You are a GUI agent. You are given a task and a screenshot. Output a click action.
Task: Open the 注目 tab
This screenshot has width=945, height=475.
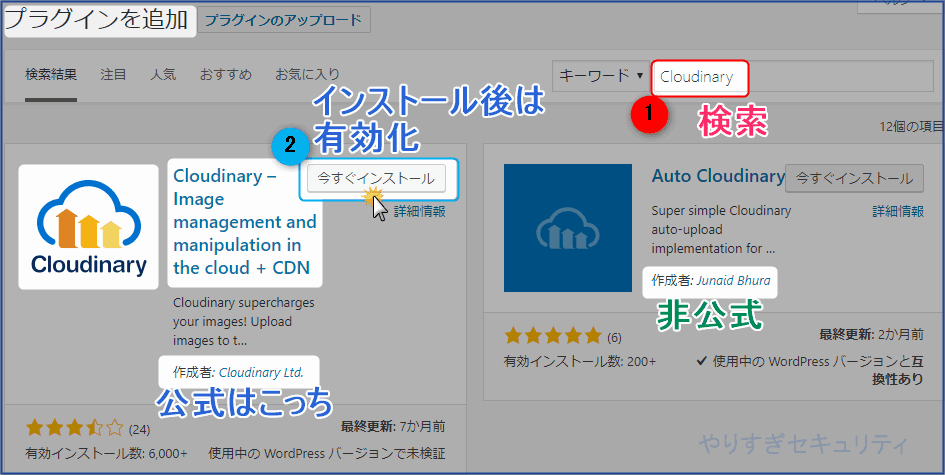tap(113, 75)
